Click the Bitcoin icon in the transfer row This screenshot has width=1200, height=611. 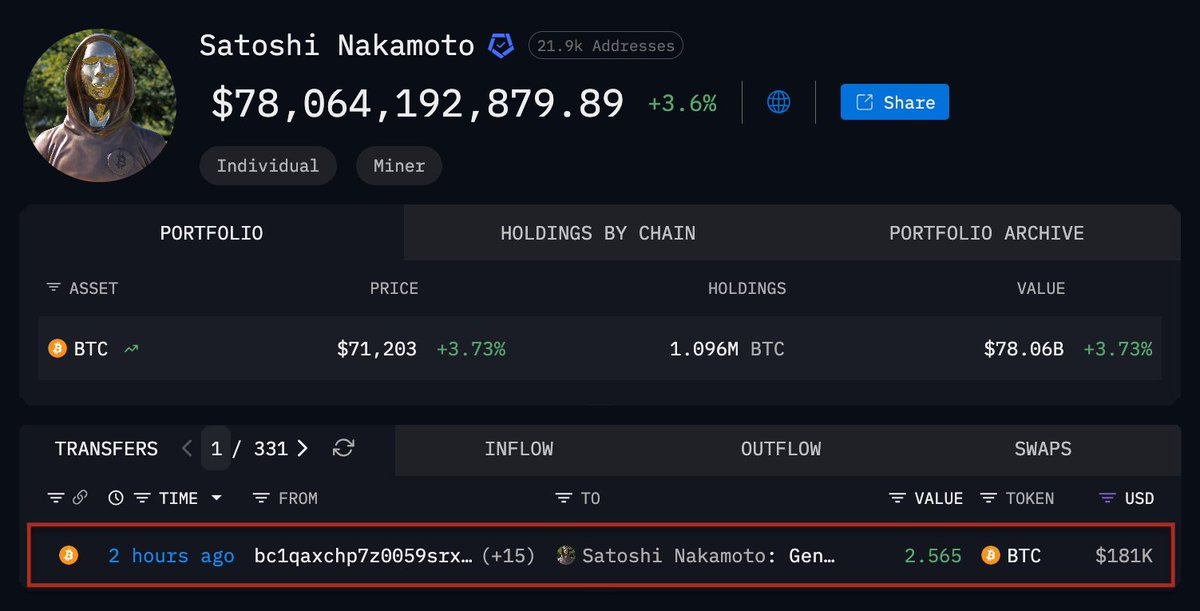[68, 555]
